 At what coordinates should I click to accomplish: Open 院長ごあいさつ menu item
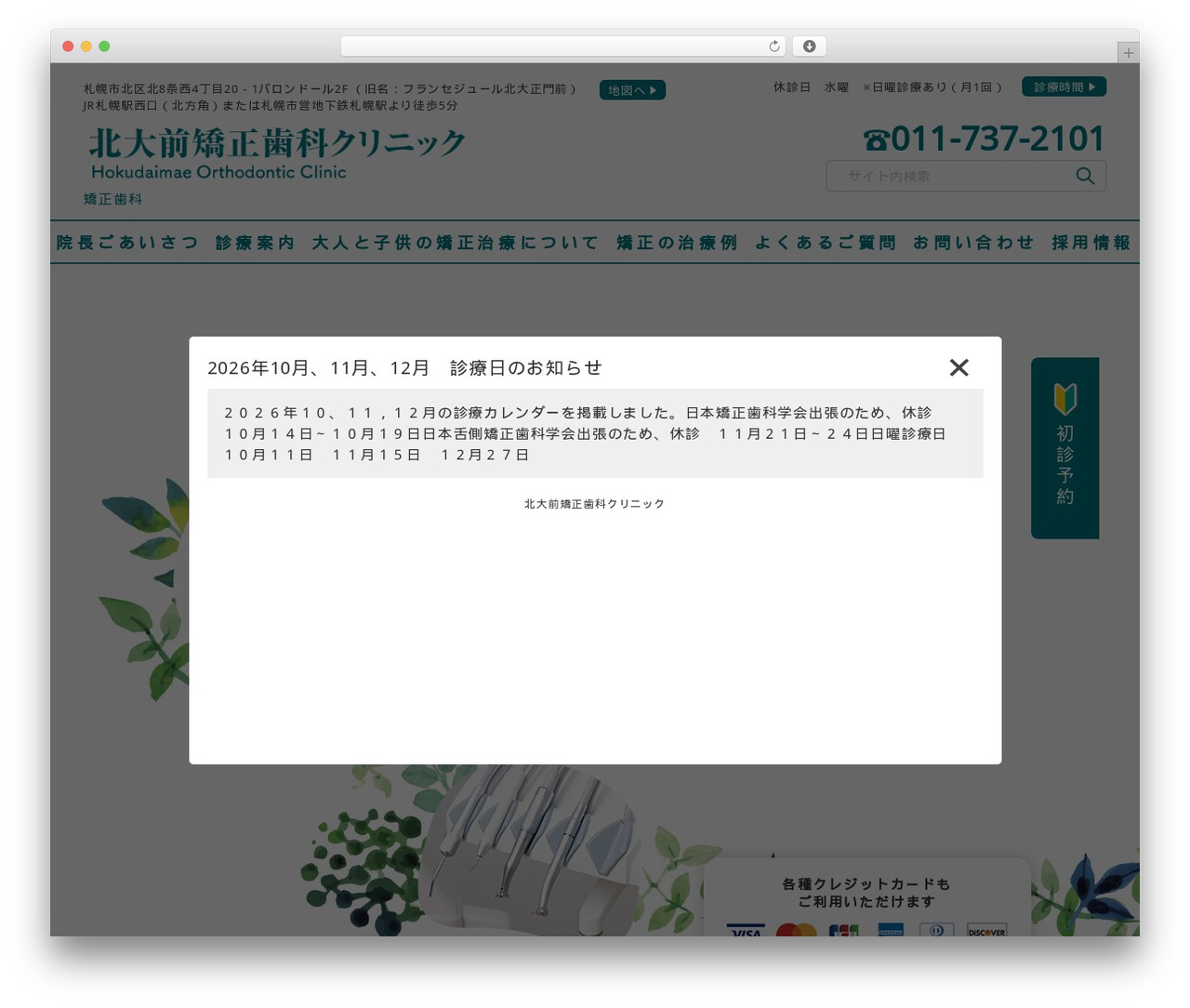click(127, 243)
